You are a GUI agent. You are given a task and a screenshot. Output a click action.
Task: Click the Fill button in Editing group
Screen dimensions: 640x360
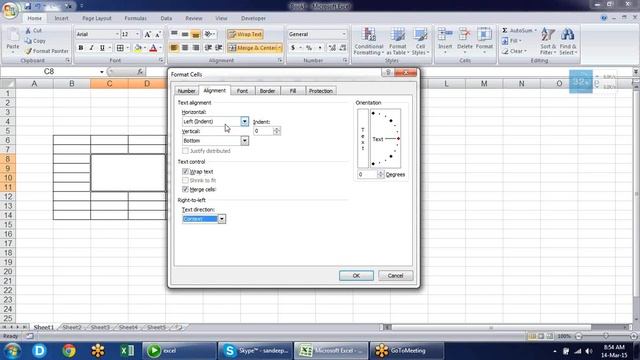pyautogui.click(x=511, y=41)
